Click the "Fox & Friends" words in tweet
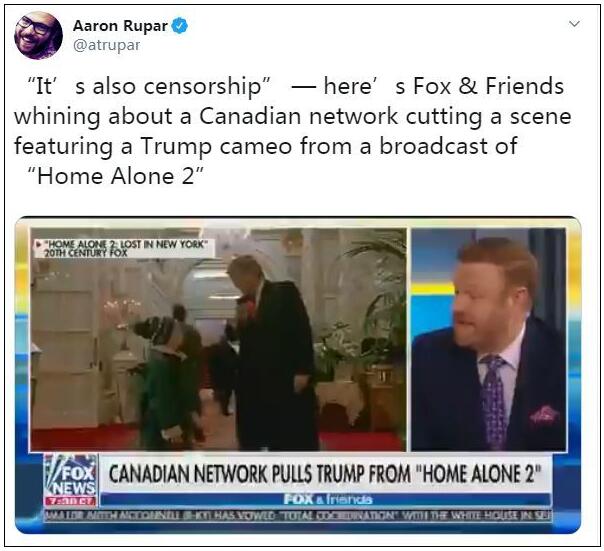Image resolution: width=604 pixels, height=551 pixels. (x=488, y=86)
